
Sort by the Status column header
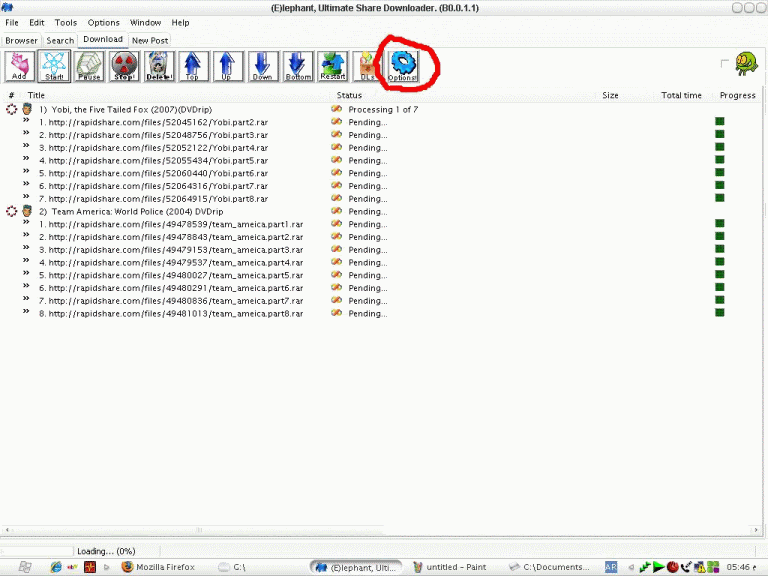349,95
